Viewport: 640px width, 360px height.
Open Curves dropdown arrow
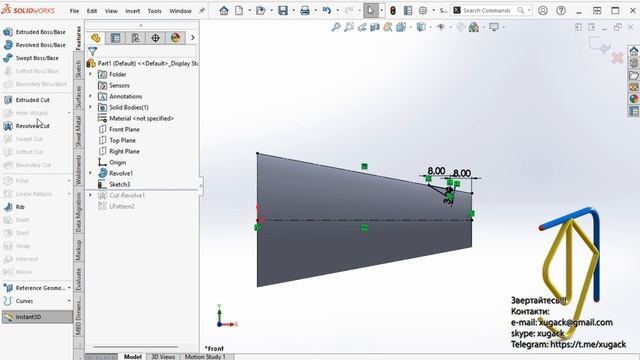(69, 301)
